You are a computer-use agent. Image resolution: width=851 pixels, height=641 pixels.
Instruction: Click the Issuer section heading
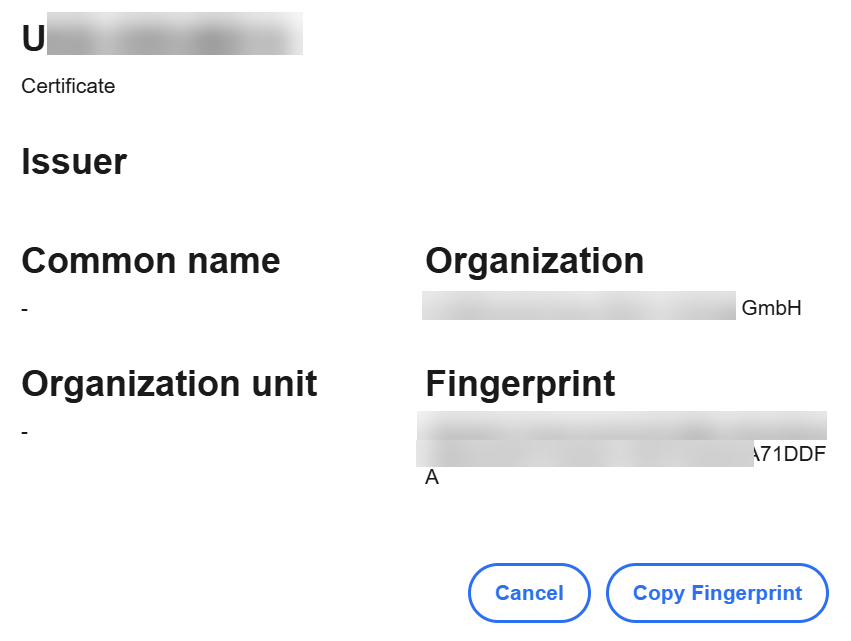(x=74, y=161)
